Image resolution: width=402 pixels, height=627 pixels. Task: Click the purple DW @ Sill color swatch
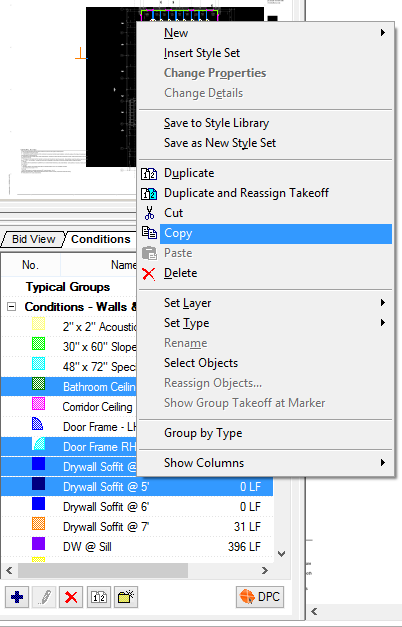coord(38,544)
